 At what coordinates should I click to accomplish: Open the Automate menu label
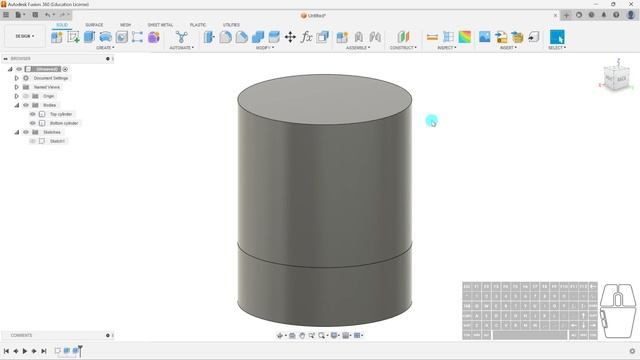pos(182,48)
